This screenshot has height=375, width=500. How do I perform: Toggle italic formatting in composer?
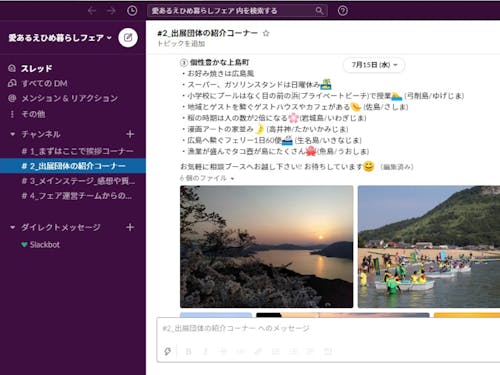(x=206, y=351)
